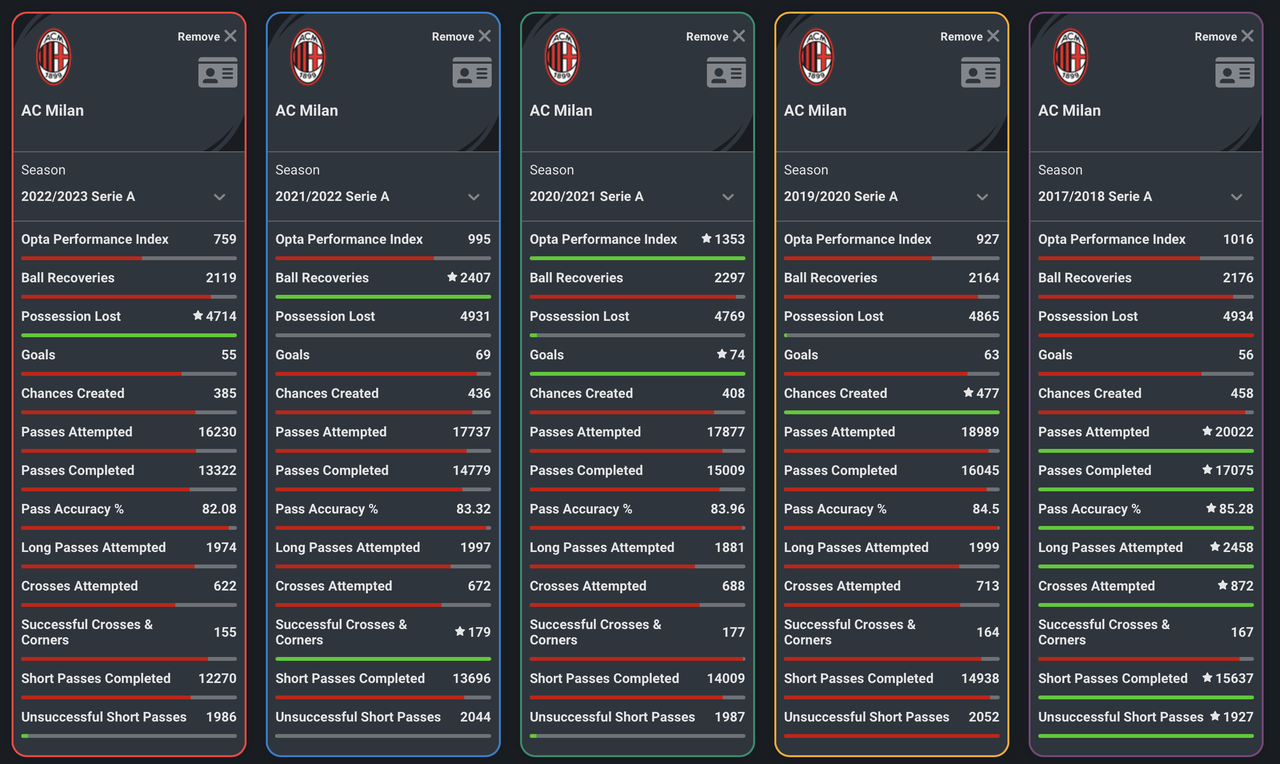Click the AC Milan crest on the 2017/2018 card
This screenshot has height=764, width=1280.
[1070, 57]
